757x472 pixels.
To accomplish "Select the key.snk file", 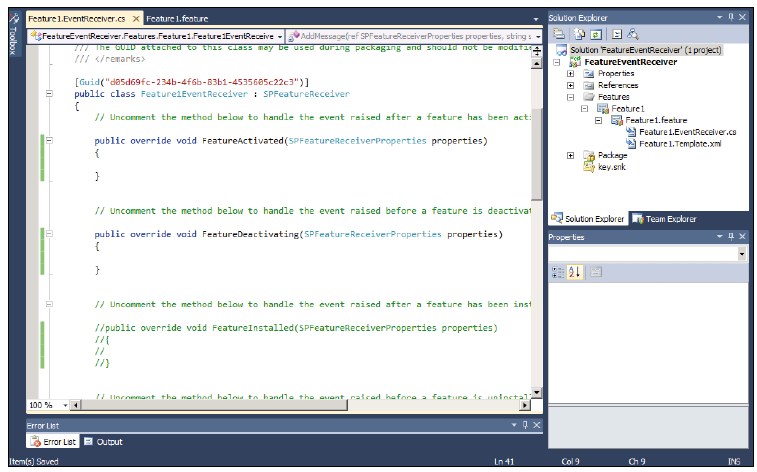I will 611,167.
